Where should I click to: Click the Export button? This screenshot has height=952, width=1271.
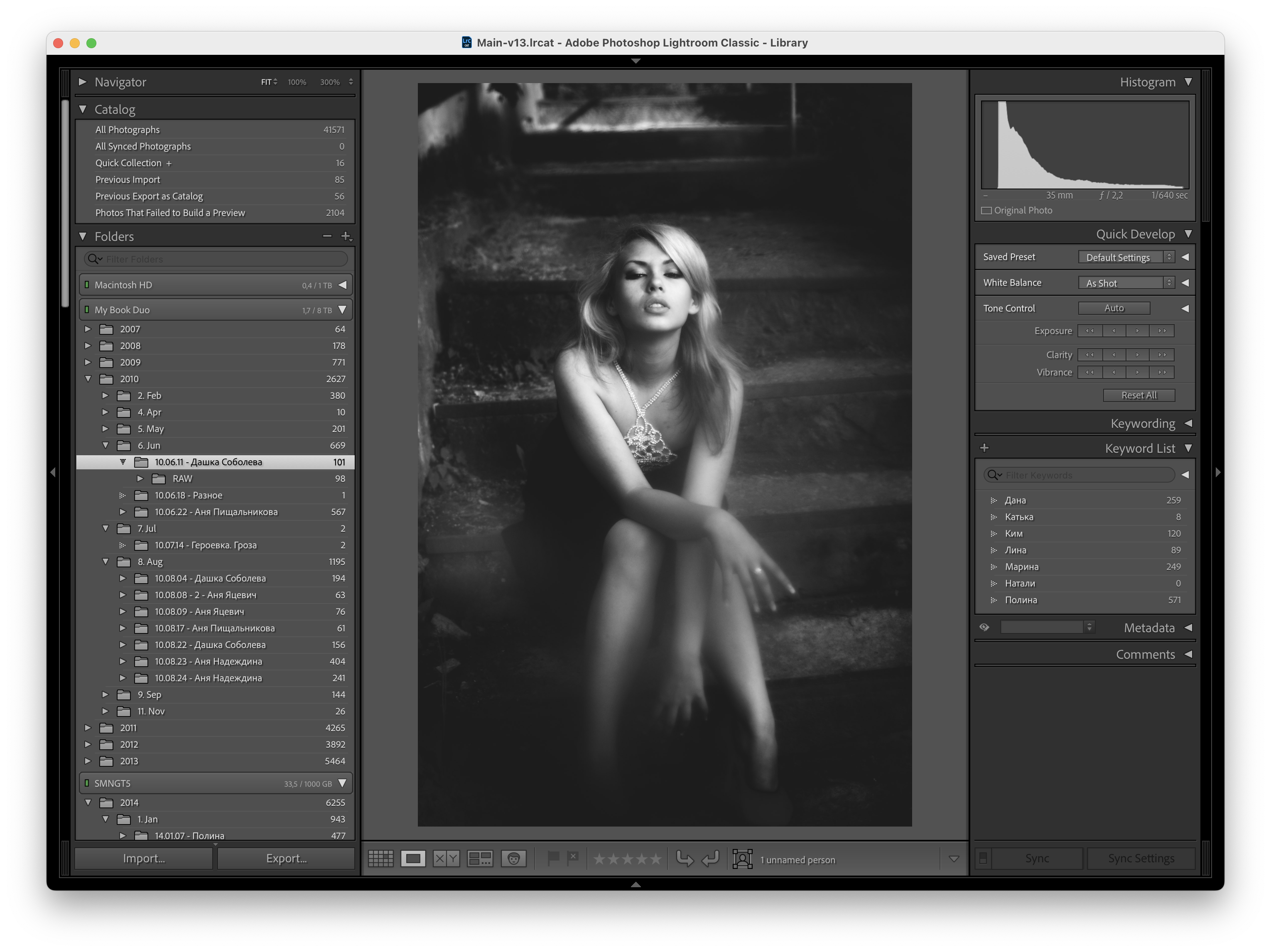286,859
